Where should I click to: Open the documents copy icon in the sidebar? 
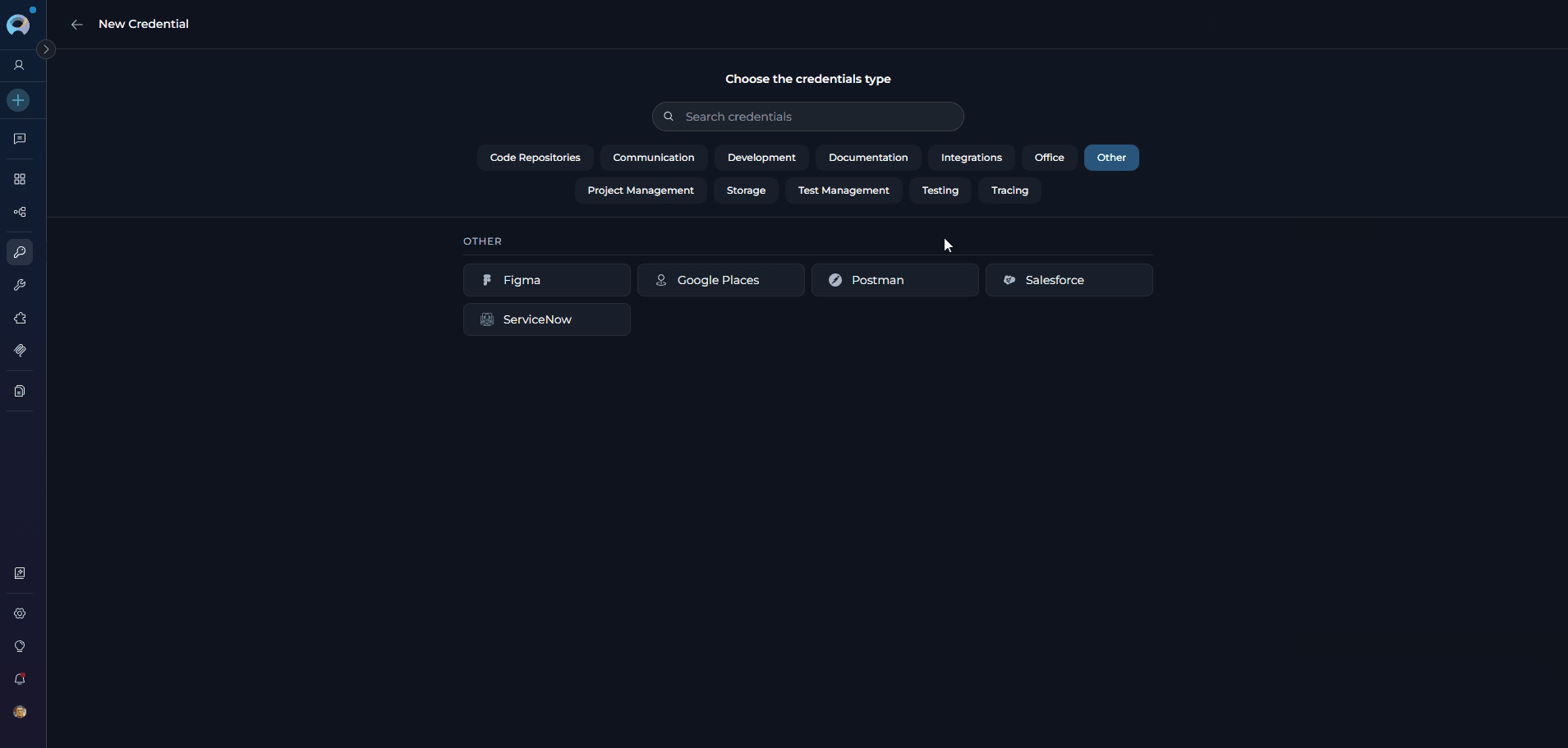coord(20,391)
